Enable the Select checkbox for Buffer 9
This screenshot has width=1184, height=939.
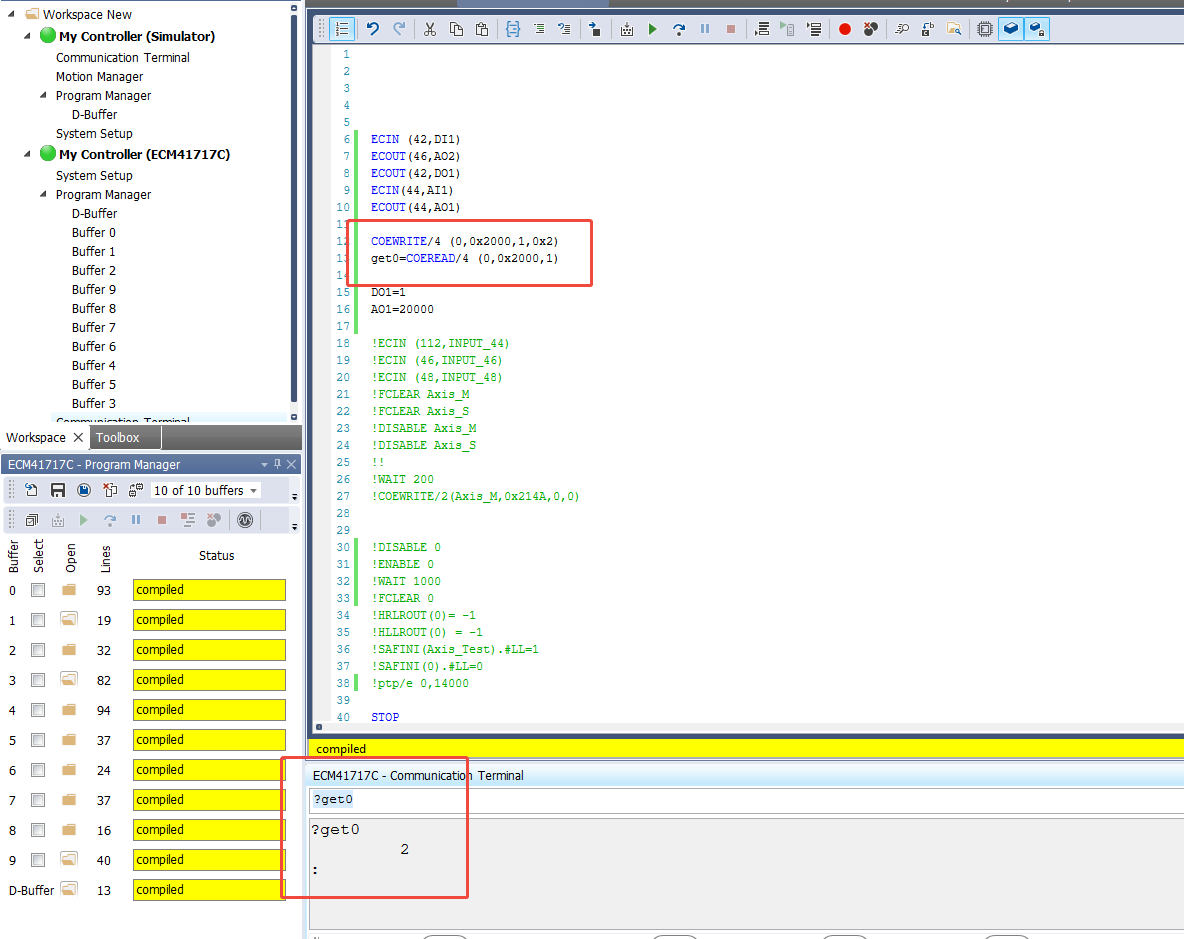38,860
